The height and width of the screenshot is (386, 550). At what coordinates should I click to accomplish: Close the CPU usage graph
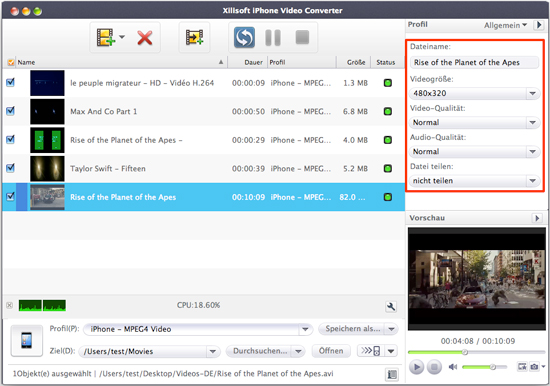[9, 305]
